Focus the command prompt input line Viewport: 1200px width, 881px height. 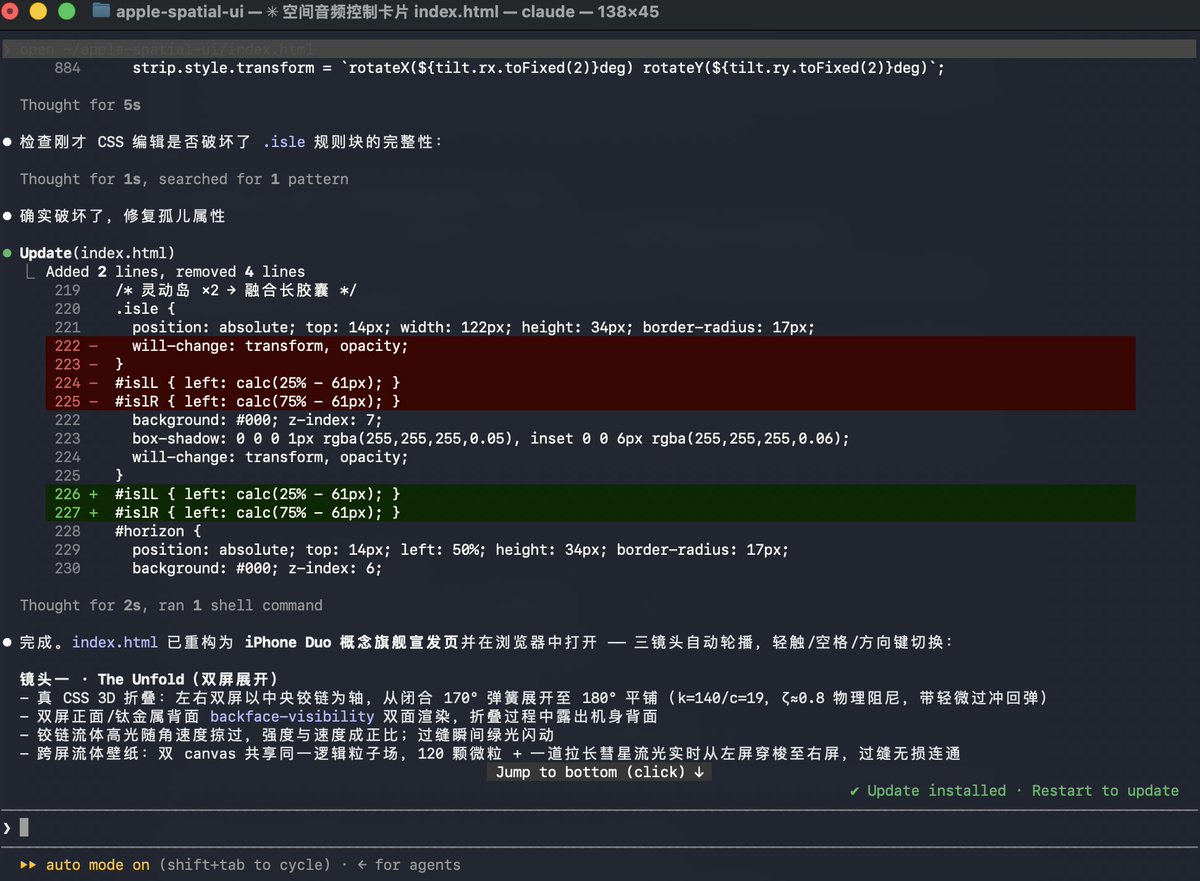coord(600,827)
